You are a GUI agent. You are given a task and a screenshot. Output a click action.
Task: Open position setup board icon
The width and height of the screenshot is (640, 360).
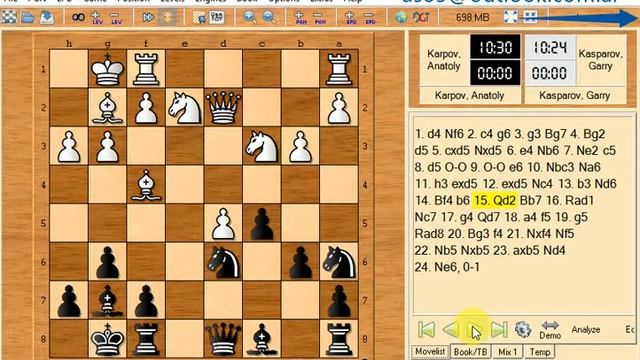click(199, 17)
